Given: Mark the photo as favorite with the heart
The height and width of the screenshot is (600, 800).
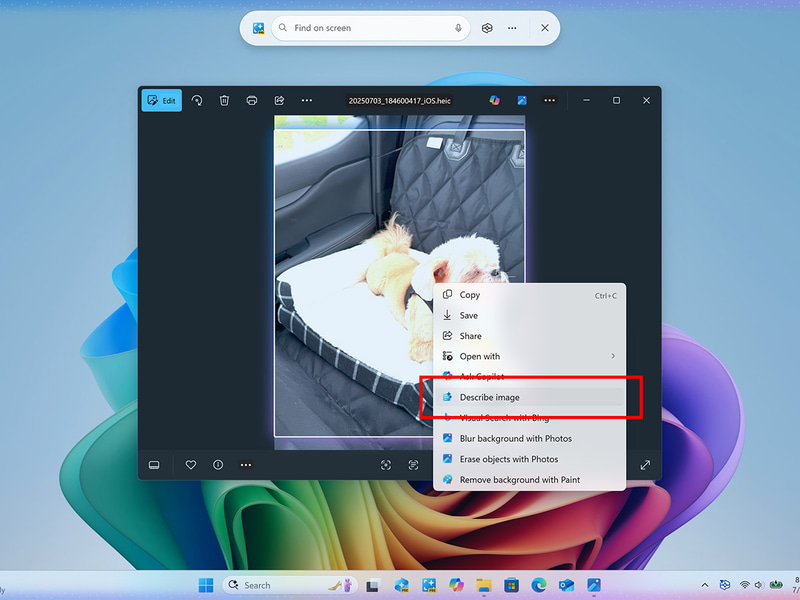Looking at the screenshot, I should point(191,465).
